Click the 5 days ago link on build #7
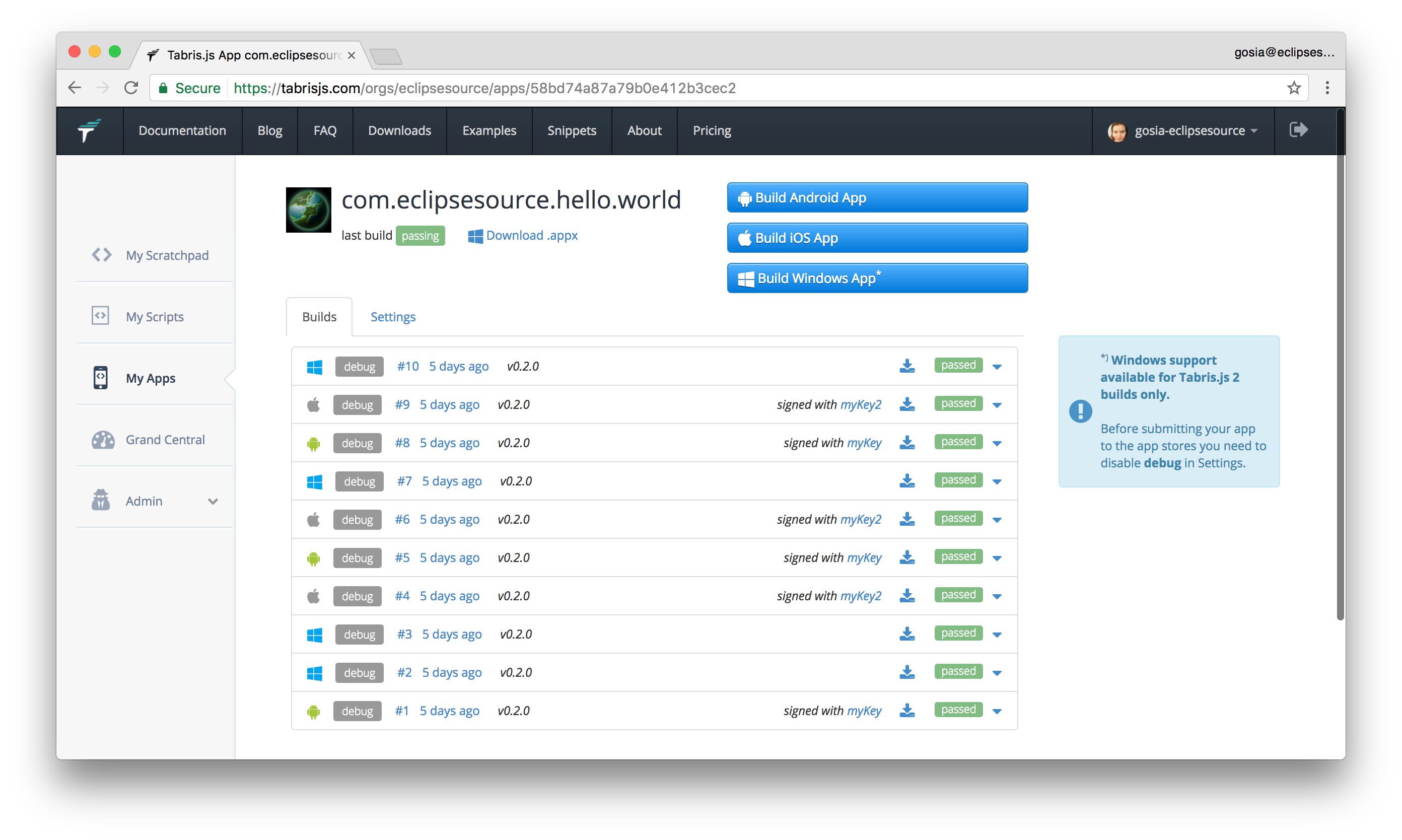The height and width of the screenshot is (840, 1402). click(452, 481)
